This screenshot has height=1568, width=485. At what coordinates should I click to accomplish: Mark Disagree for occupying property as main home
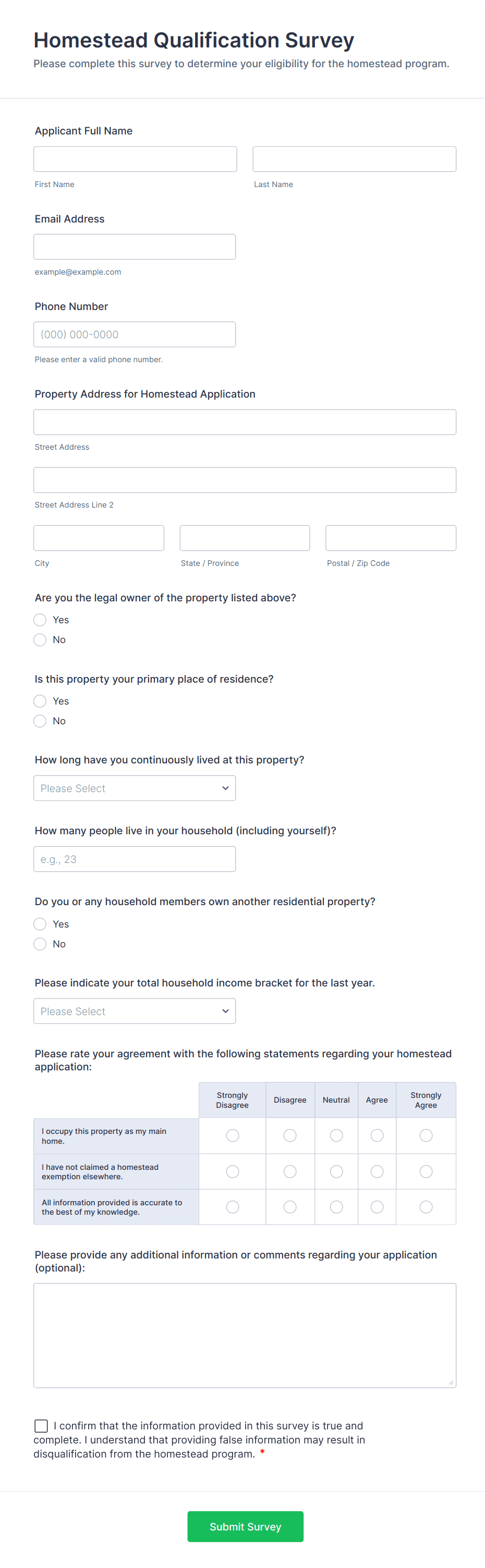click(x=290, y=1135)
